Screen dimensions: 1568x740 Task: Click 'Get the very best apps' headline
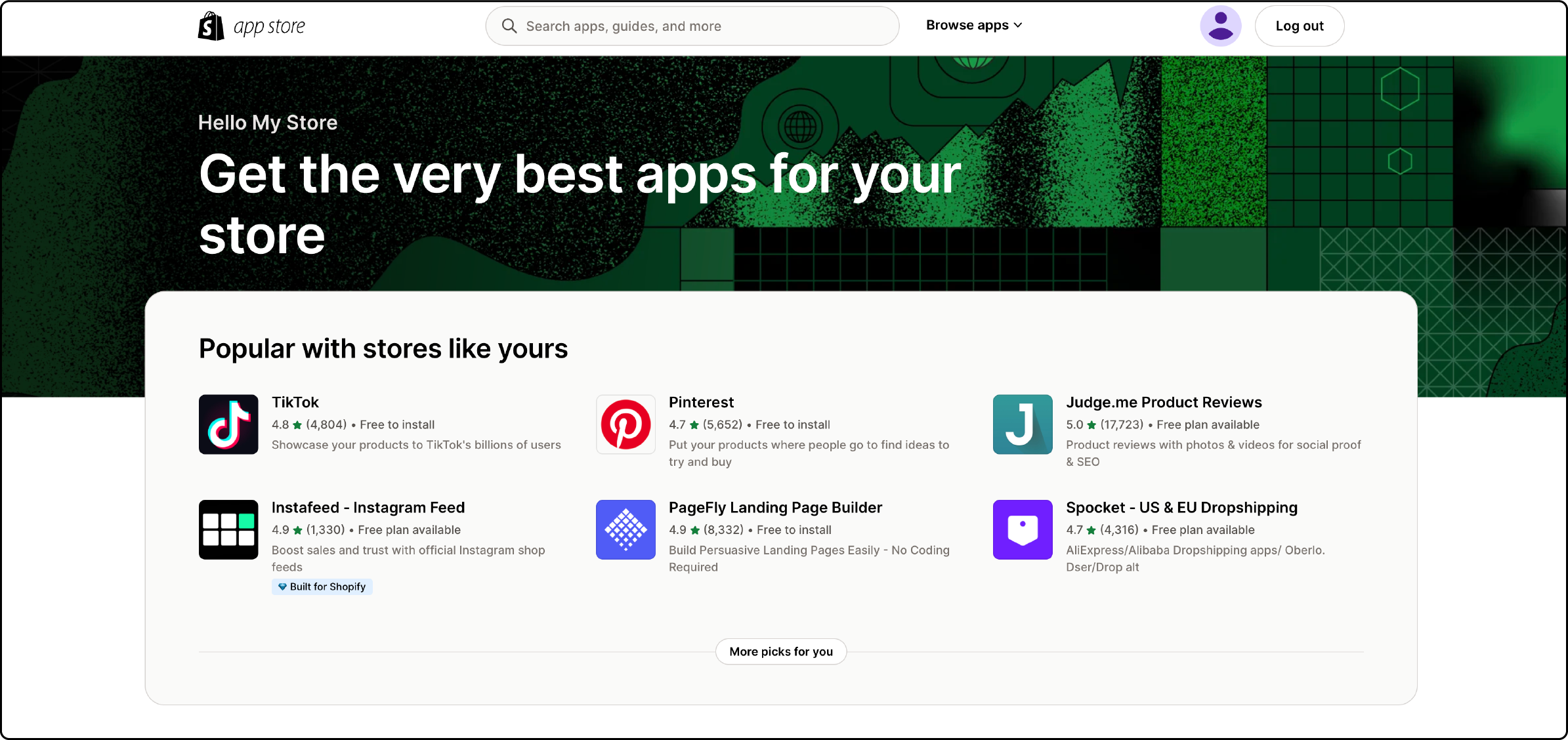pyautogui.click(x=580, y=204)
